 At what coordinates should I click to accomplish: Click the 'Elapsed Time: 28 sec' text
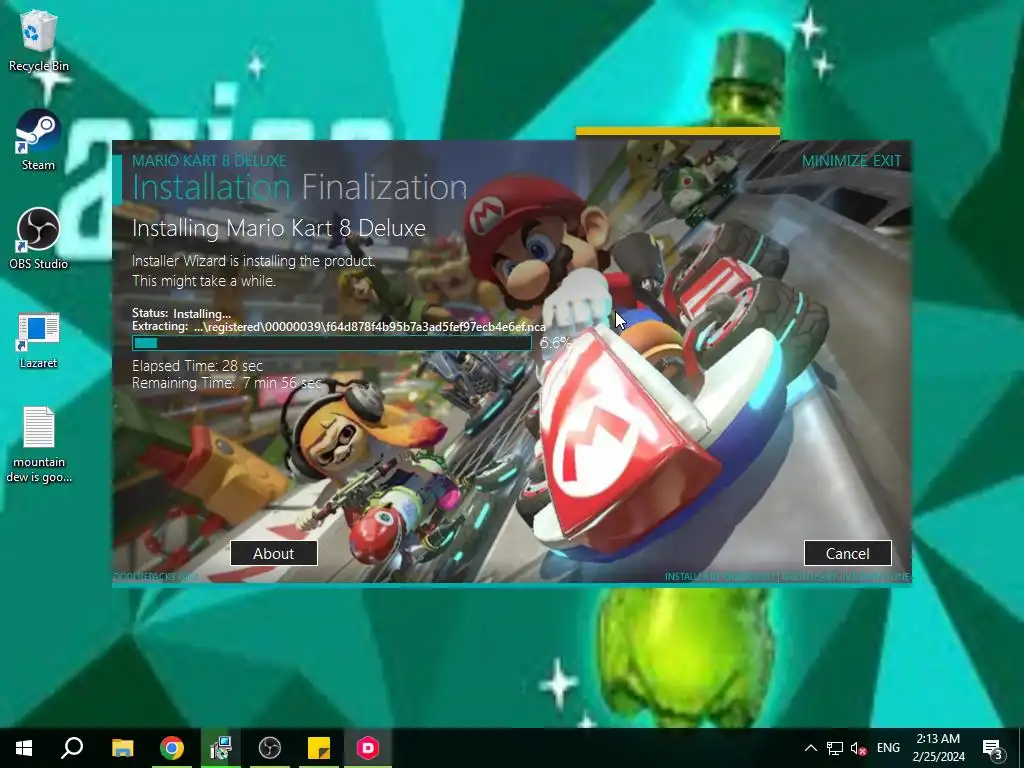[197, 366]
